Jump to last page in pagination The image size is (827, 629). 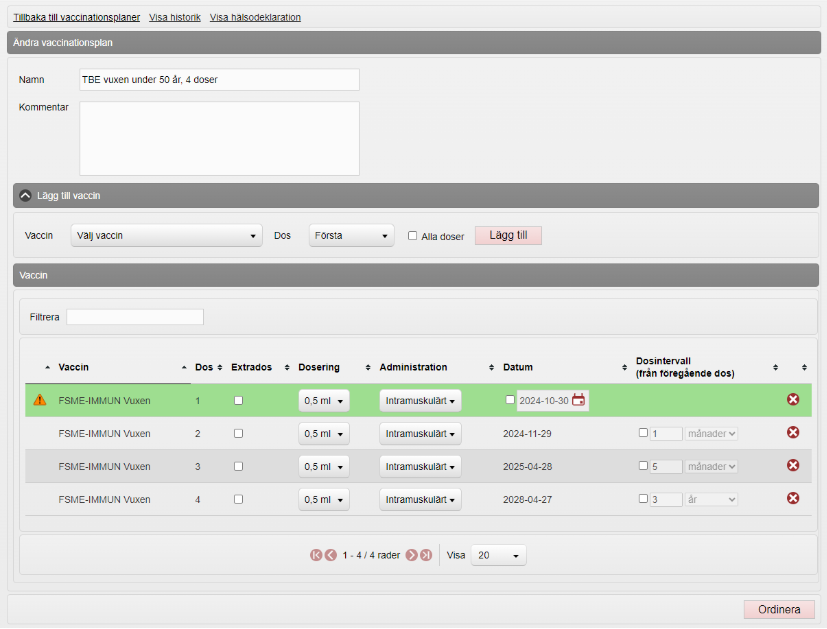(426, 555)
